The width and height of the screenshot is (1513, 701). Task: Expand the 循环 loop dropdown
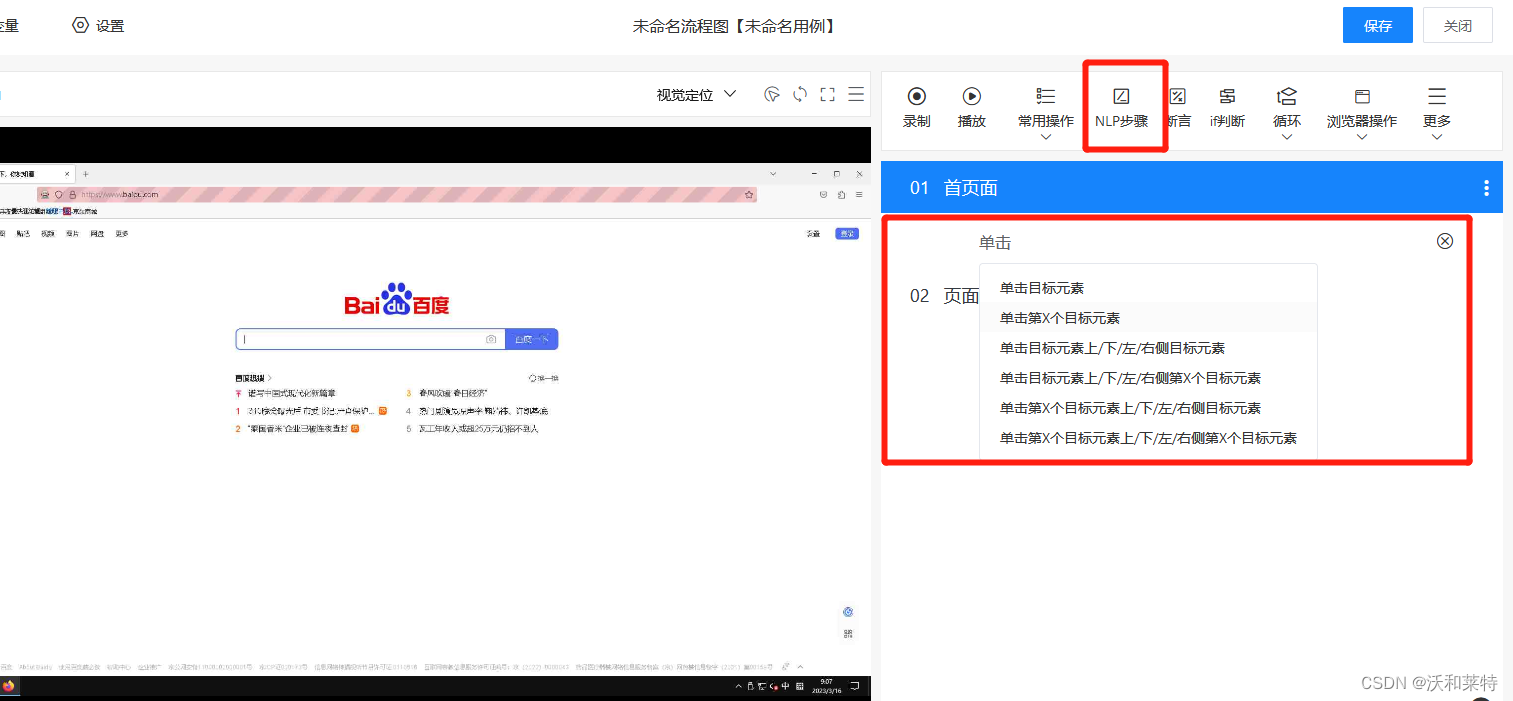tap(1287, 112)
